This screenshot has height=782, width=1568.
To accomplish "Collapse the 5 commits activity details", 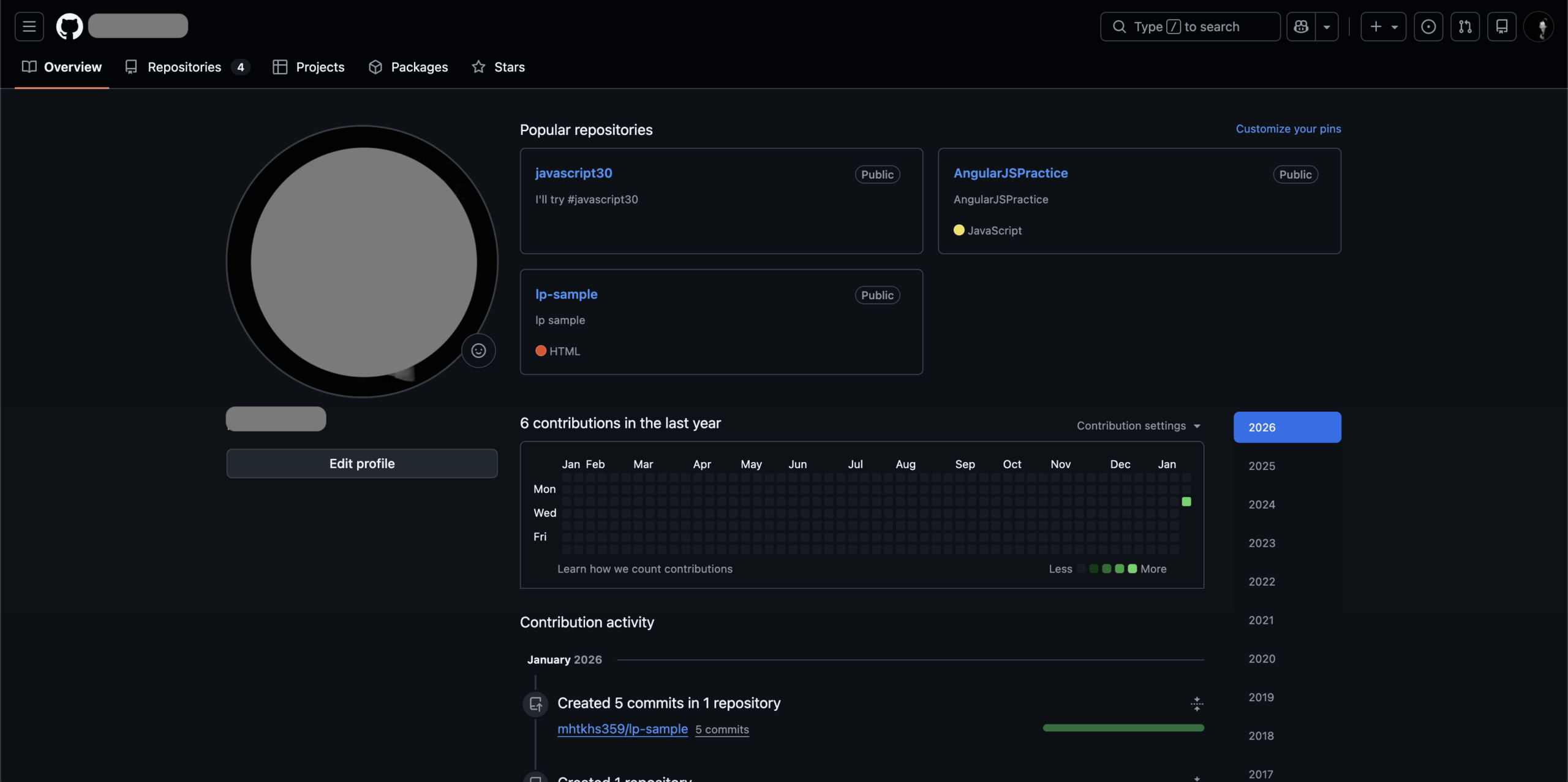I will click(x=1196, y=704).
